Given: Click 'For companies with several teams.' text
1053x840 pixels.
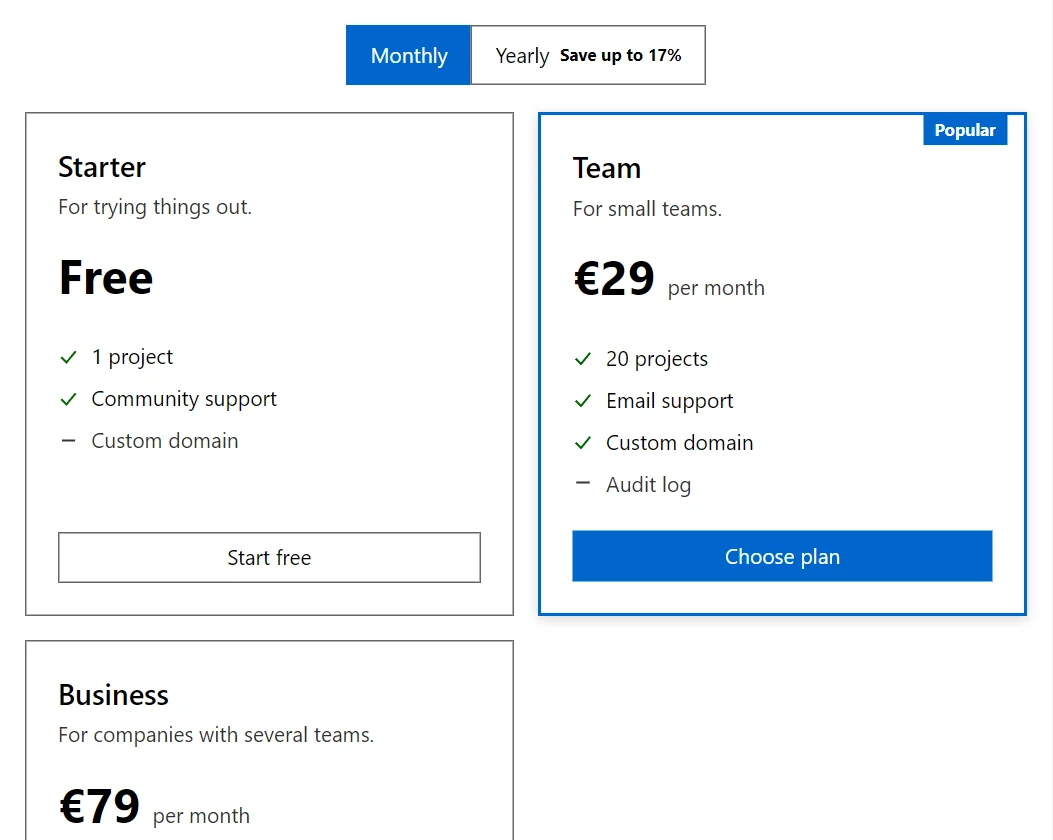Looking at the screenshot, I should (x=216, y=735).
